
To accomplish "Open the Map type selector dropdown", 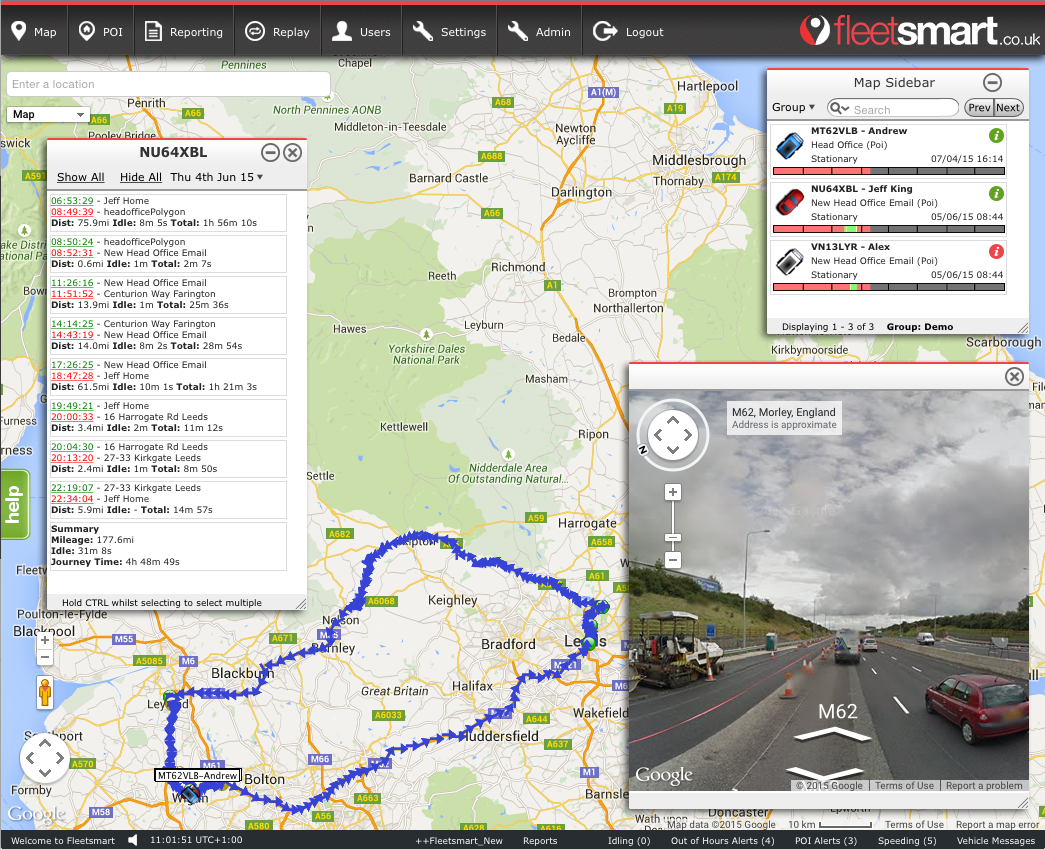I will (x=47, y=114).
